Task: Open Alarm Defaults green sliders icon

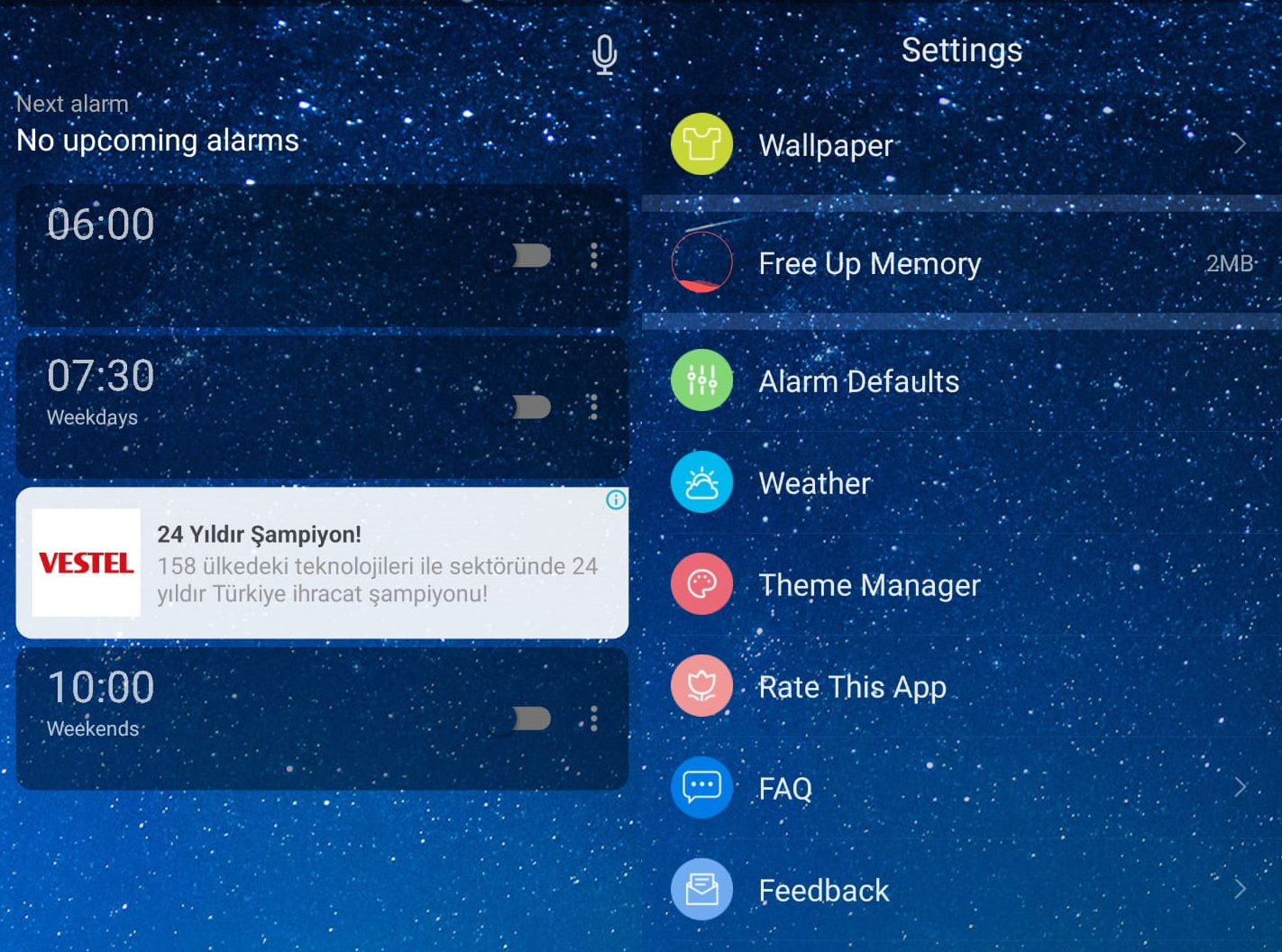Action: (701, 380)
